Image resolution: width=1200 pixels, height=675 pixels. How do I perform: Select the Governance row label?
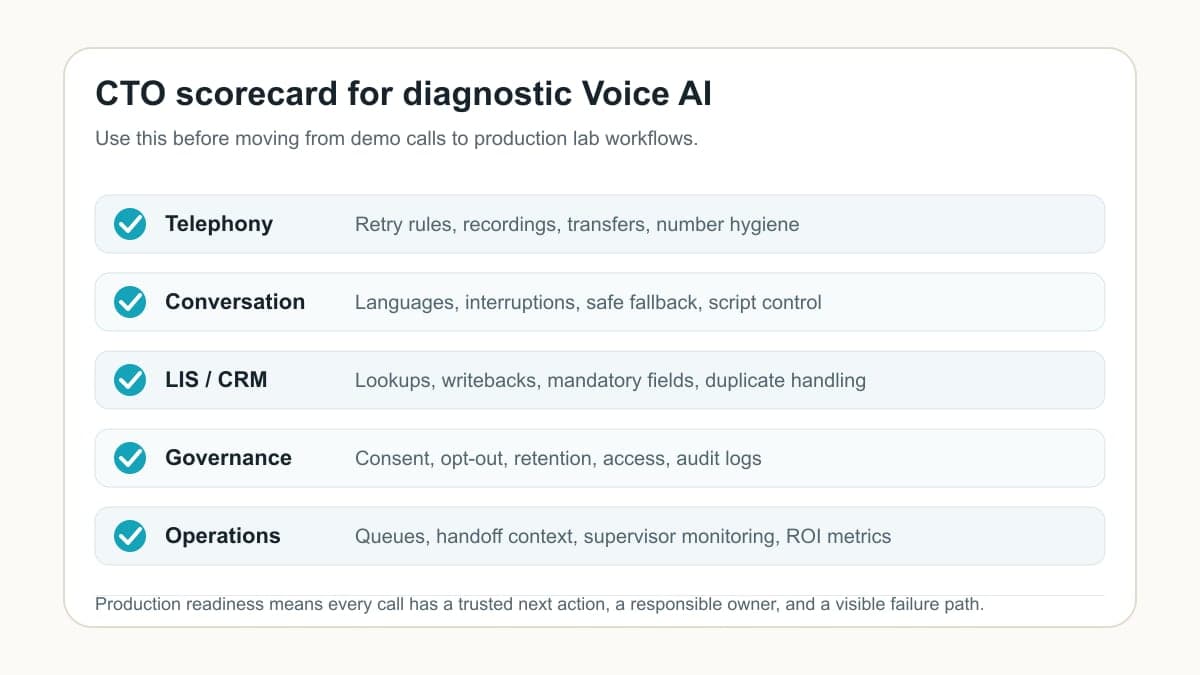click(x=228, y=458)
